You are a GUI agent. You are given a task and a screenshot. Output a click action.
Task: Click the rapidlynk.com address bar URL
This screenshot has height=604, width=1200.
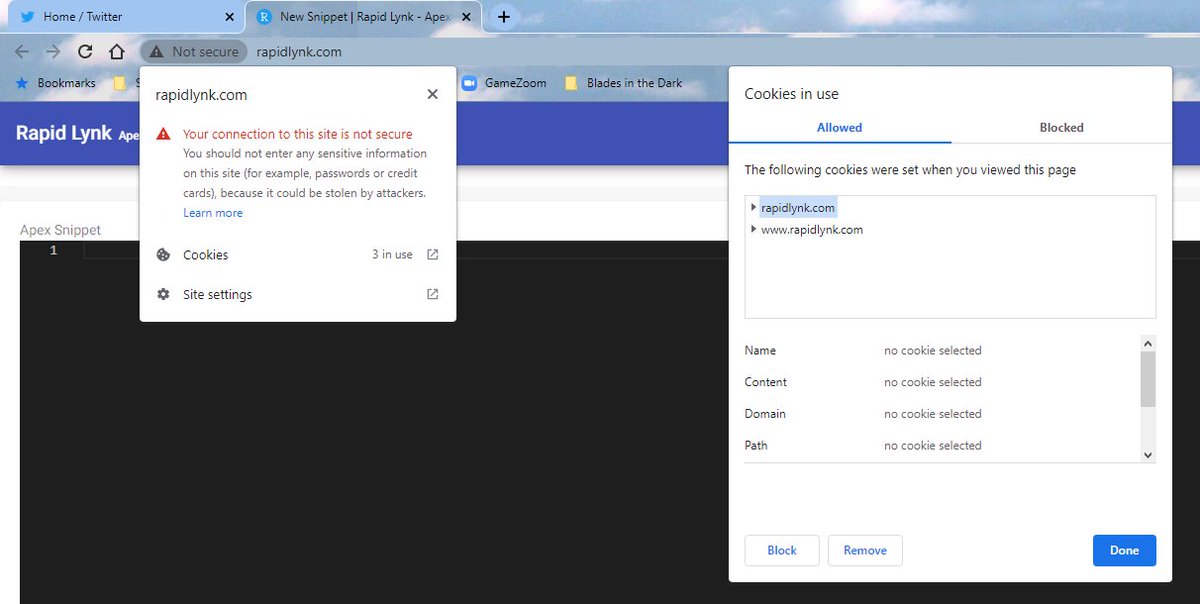(299, 52)
